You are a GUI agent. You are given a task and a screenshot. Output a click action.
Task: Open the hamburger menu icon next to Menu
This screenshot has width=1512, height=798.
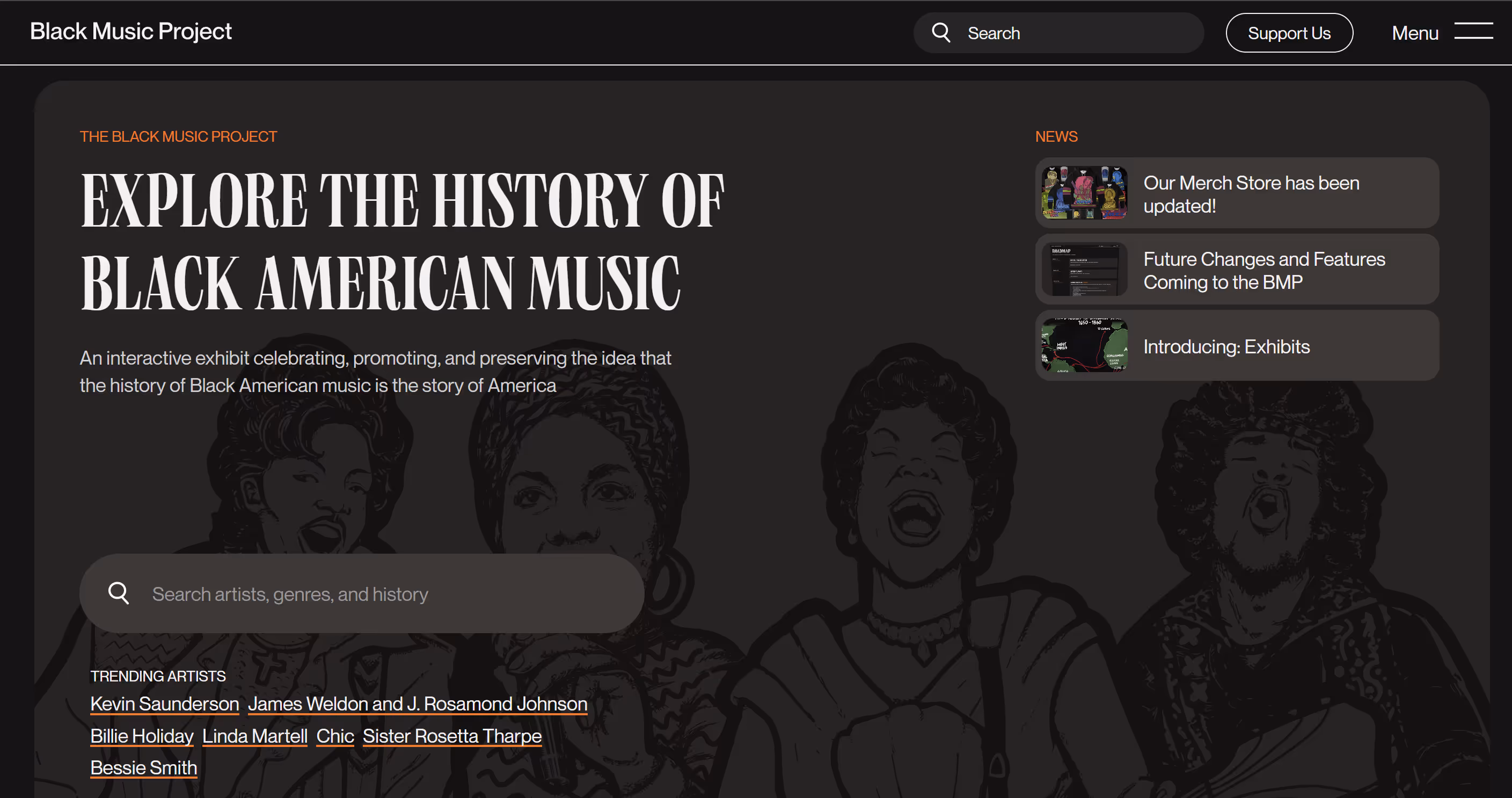pos(1474,33)
